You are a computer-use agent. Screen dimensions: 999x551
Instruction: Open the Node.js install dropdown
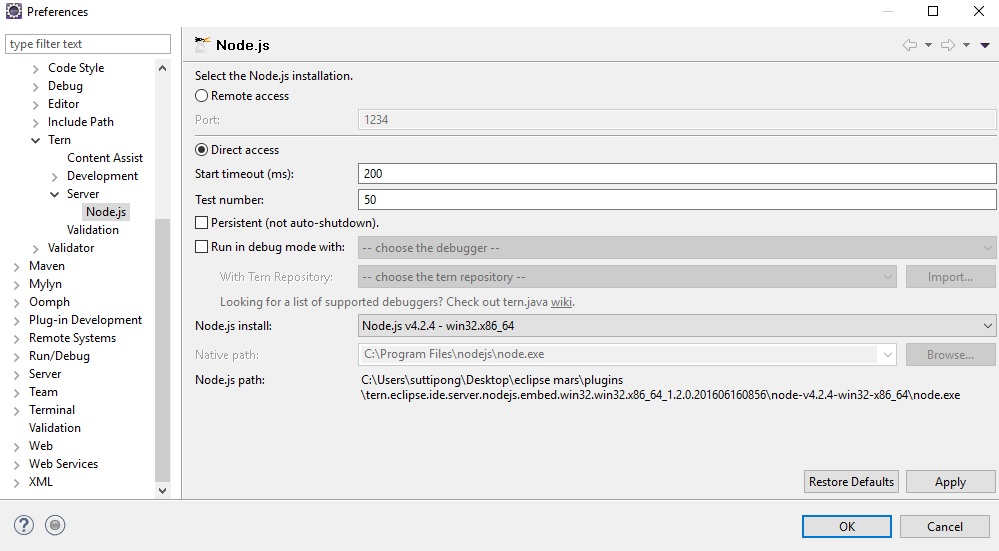click(x=677, y=326)
